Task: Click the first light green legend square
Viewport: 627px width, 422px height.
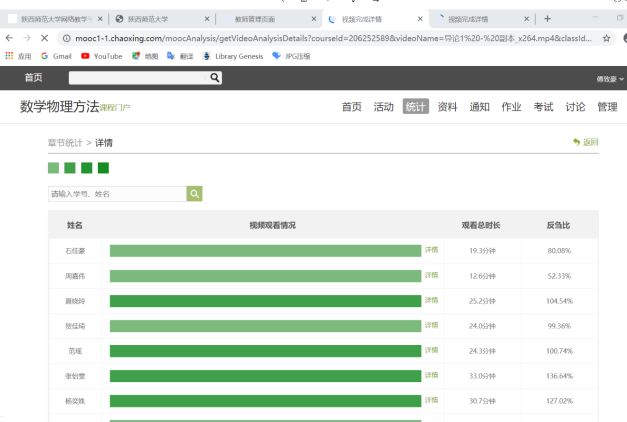Action: pyautogui.click(x=54, y=168)
